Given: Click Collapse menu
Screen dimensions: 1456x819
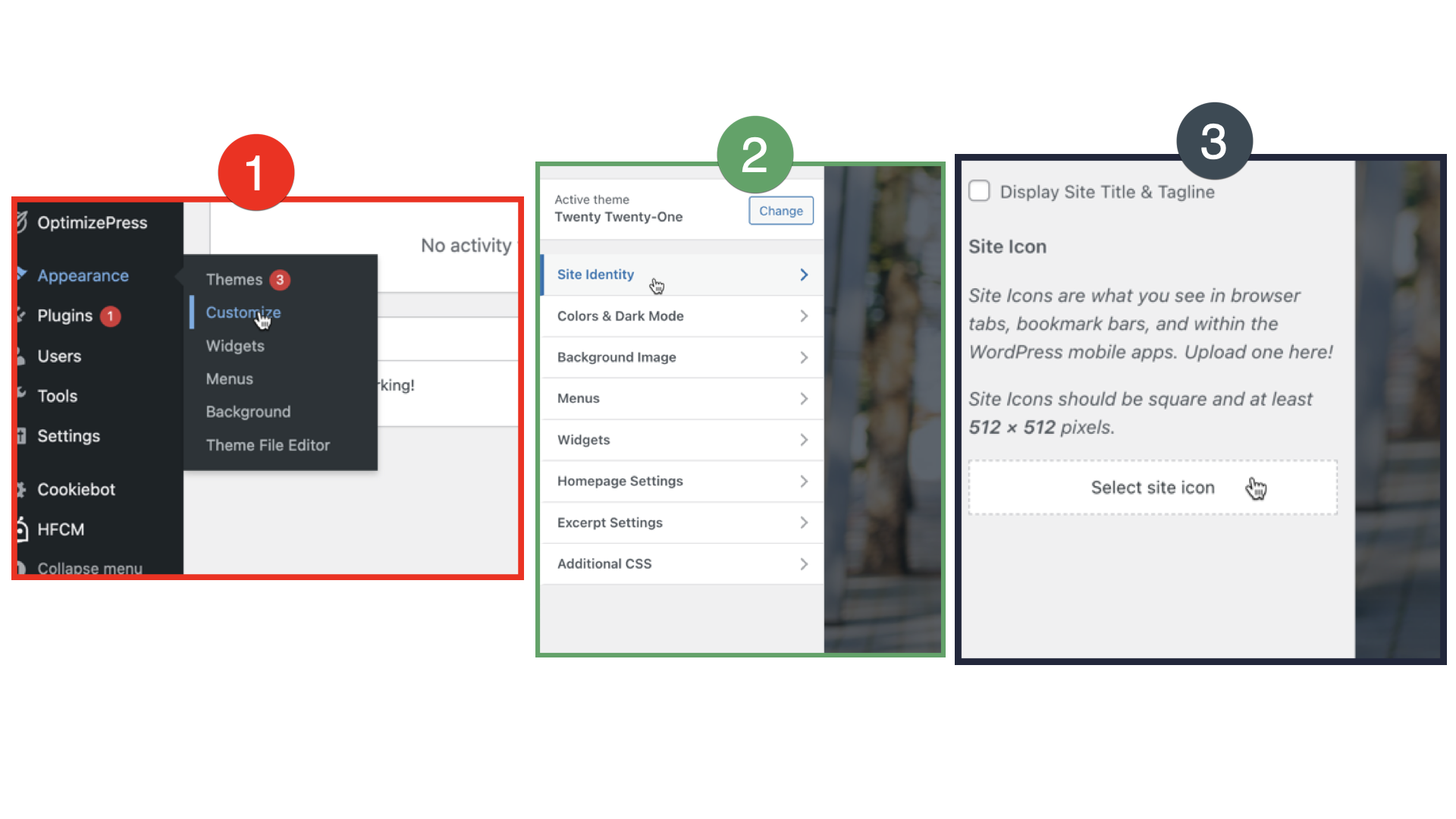Looking at the screenshot, I should point(89,568).
